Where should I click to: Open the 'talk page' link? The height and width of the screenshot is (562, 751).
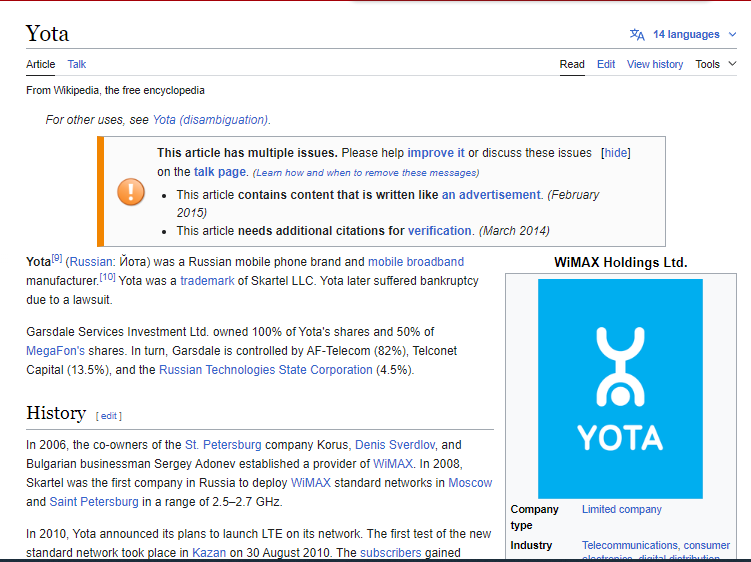(x=219, y=172)
